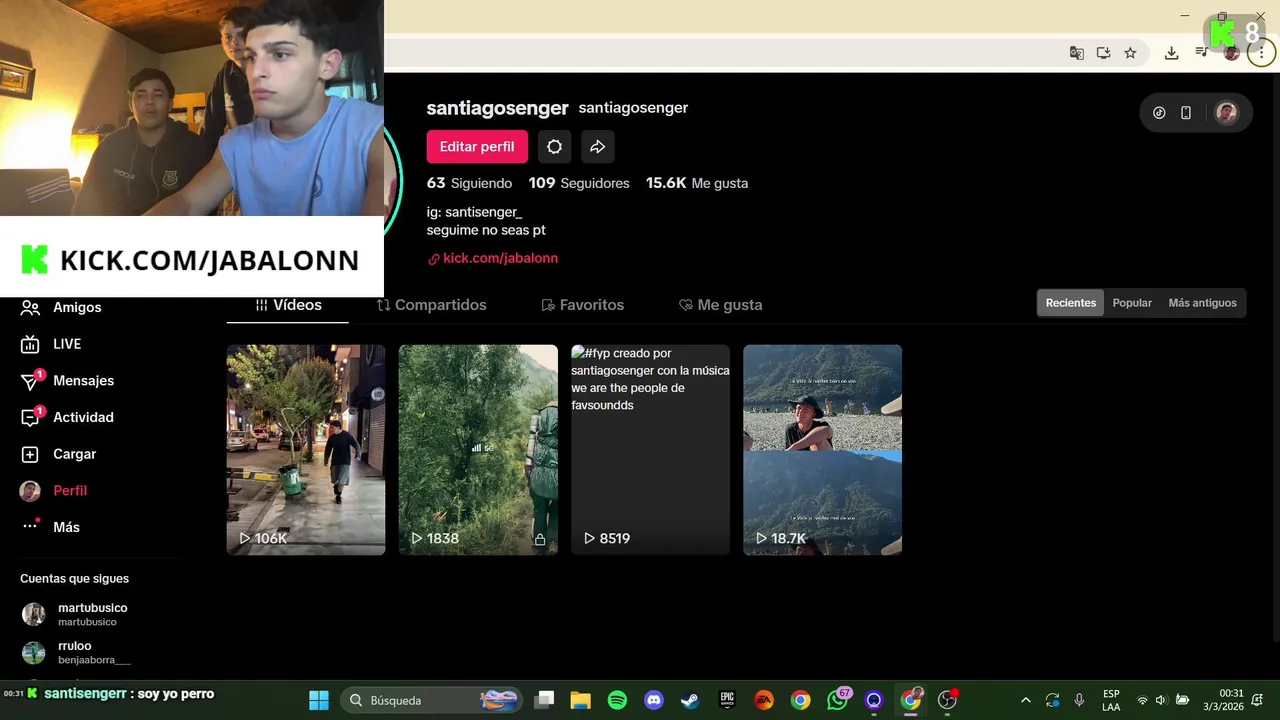Open followed account rruloo
1280x720 pixels.
[x=76, y=653]
